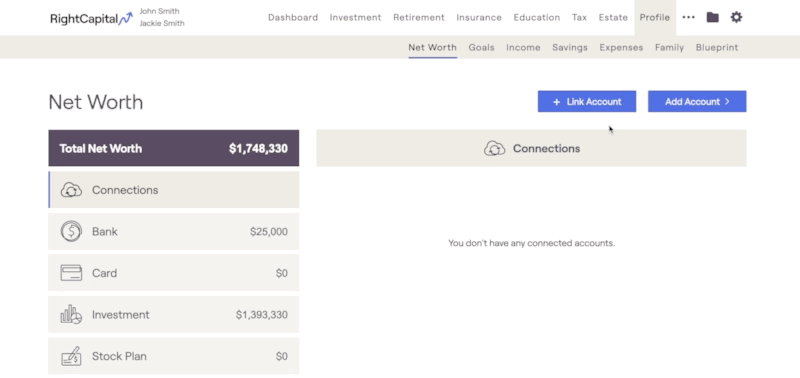Click the three-dots more menu icon
This screenshot has height=378, width=800.
coord(688,17)
